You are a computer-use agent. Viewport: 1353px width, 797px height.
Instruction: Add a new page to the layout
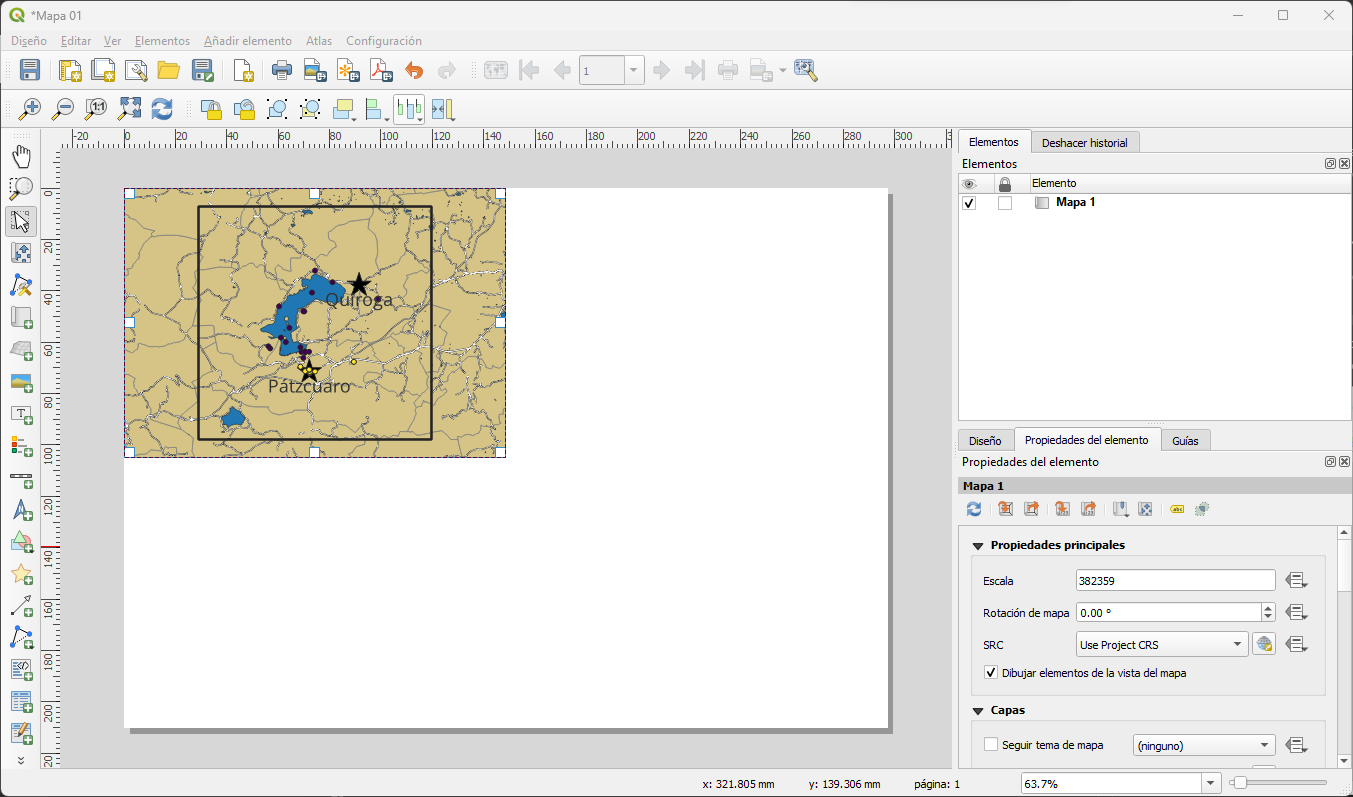(243, 70)
